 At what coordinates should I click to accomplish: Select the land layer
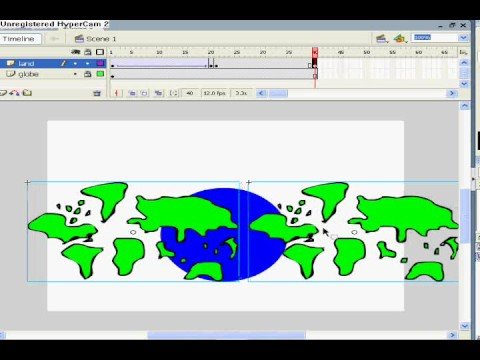53,63
